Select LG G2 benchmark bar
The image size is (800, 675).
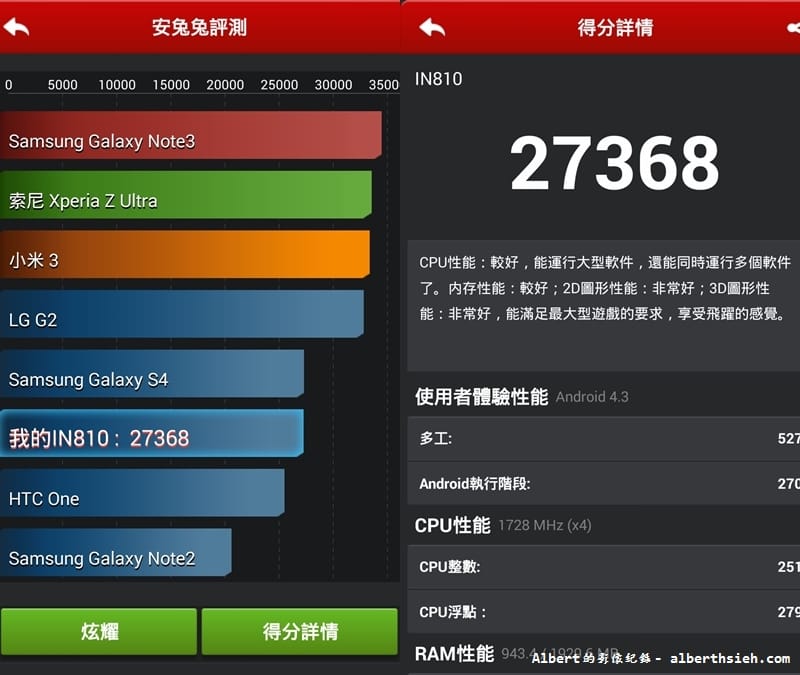pyautogui.click(x=182, y=314)
